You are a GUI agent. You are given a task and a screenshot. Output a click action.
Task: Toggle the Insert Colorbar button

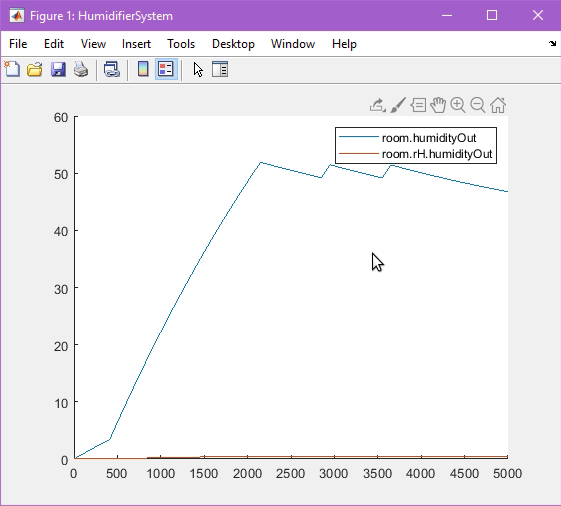pyautogui.click(x=143, y=69)
